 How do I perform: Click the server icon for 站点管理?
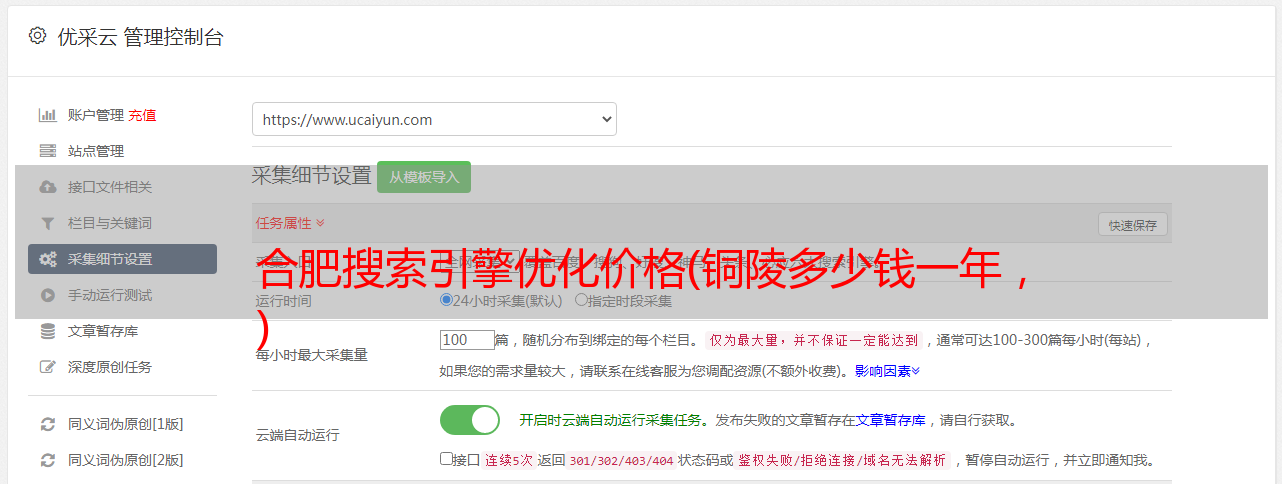pyautogui.click(x=47, y=151)
